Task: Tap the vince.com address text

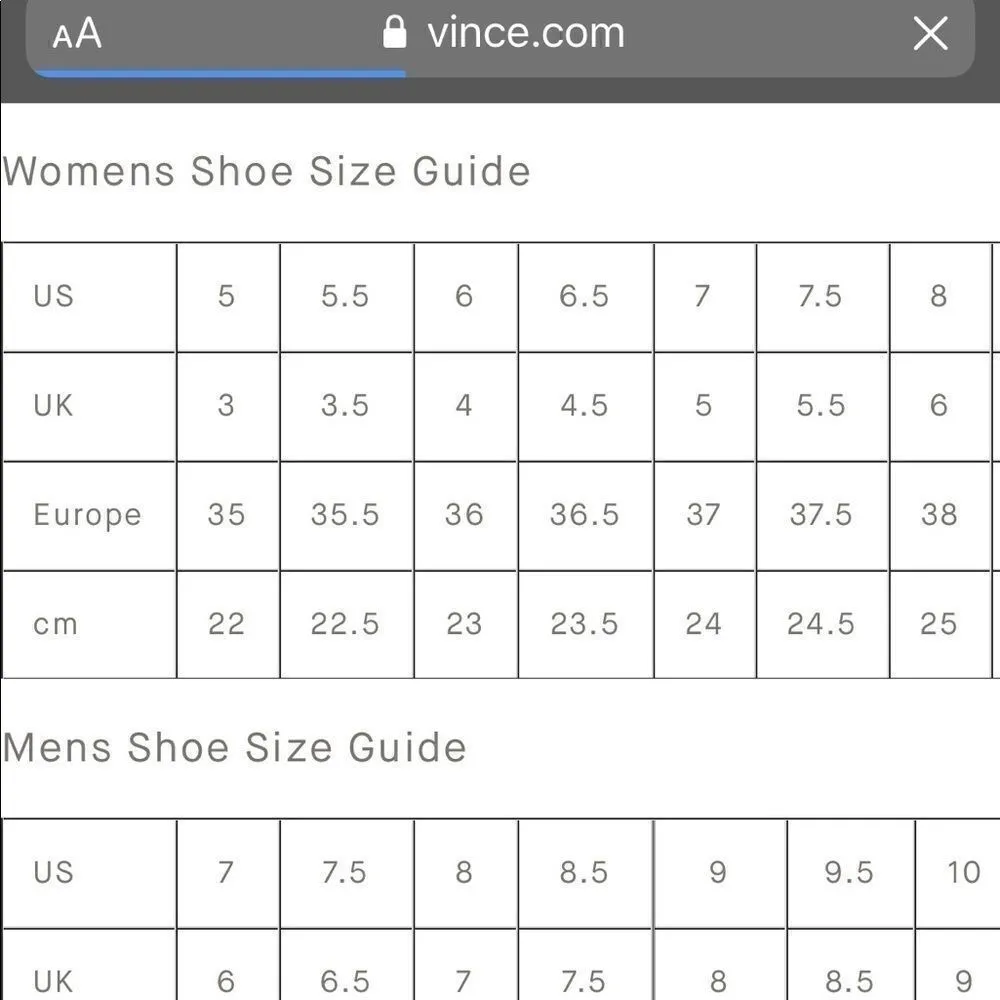Action: tap(525, 33)
